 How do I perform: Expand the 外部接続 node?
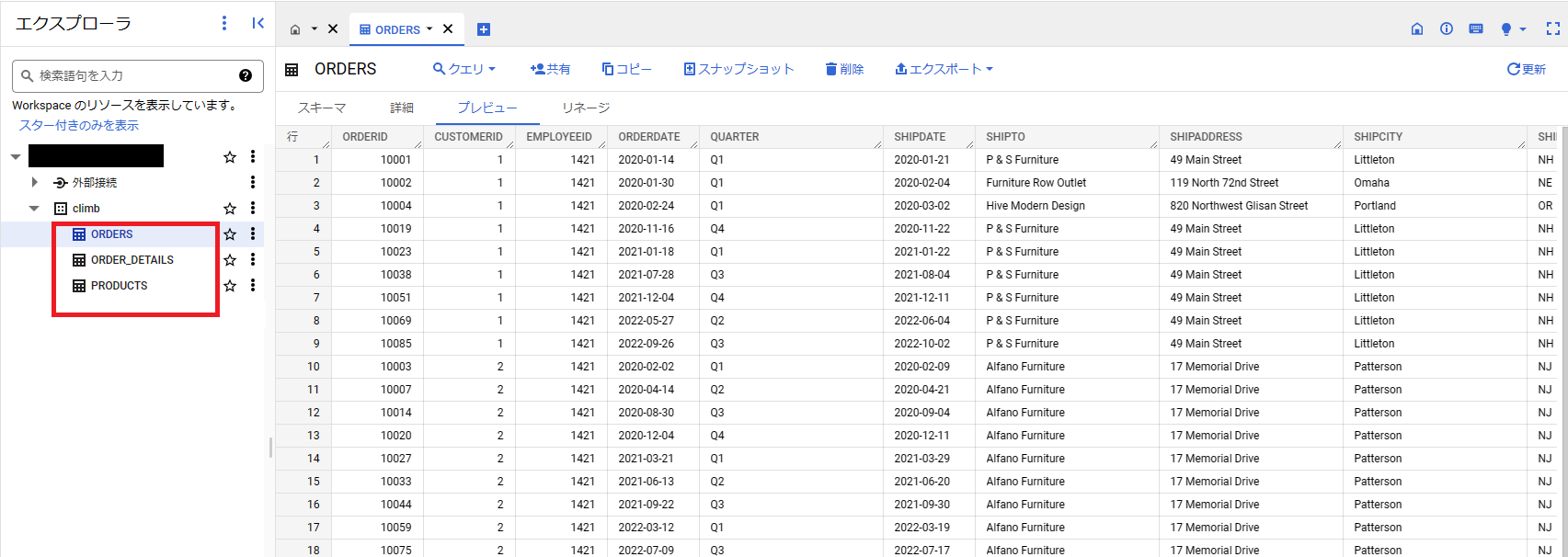click(x=35, y=183)
